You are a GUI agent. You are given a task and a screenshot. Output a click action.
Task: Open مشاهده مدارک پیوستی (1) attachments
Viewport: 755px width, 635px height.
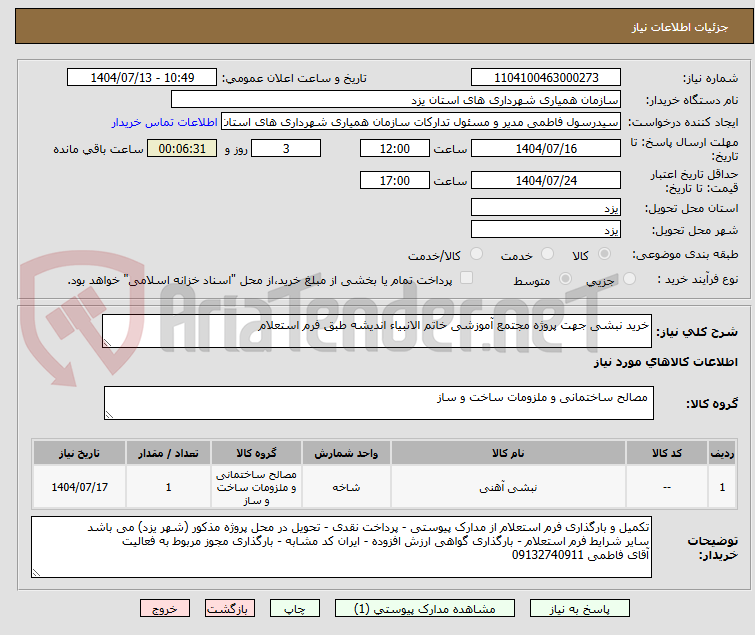click(x=424, y=609)
